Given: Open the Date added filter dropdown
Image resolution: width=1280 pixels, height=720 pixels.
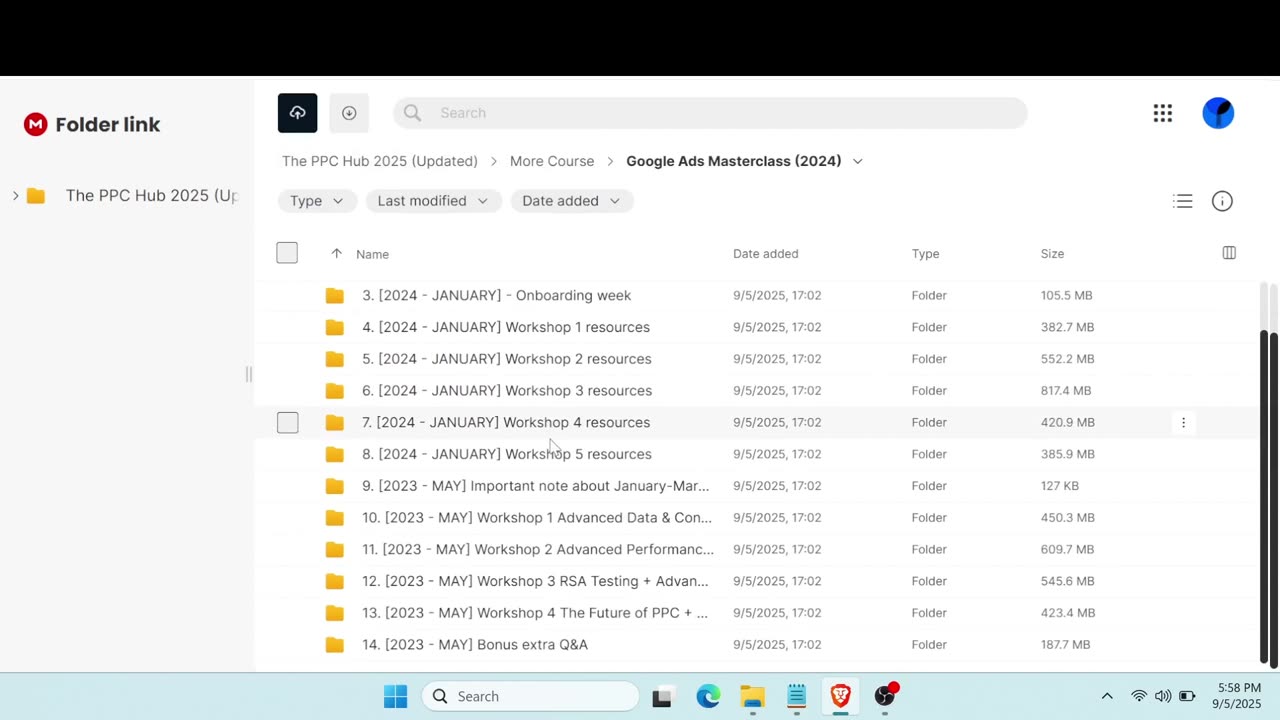Looking at the screenshot, I should click(571, 201).
